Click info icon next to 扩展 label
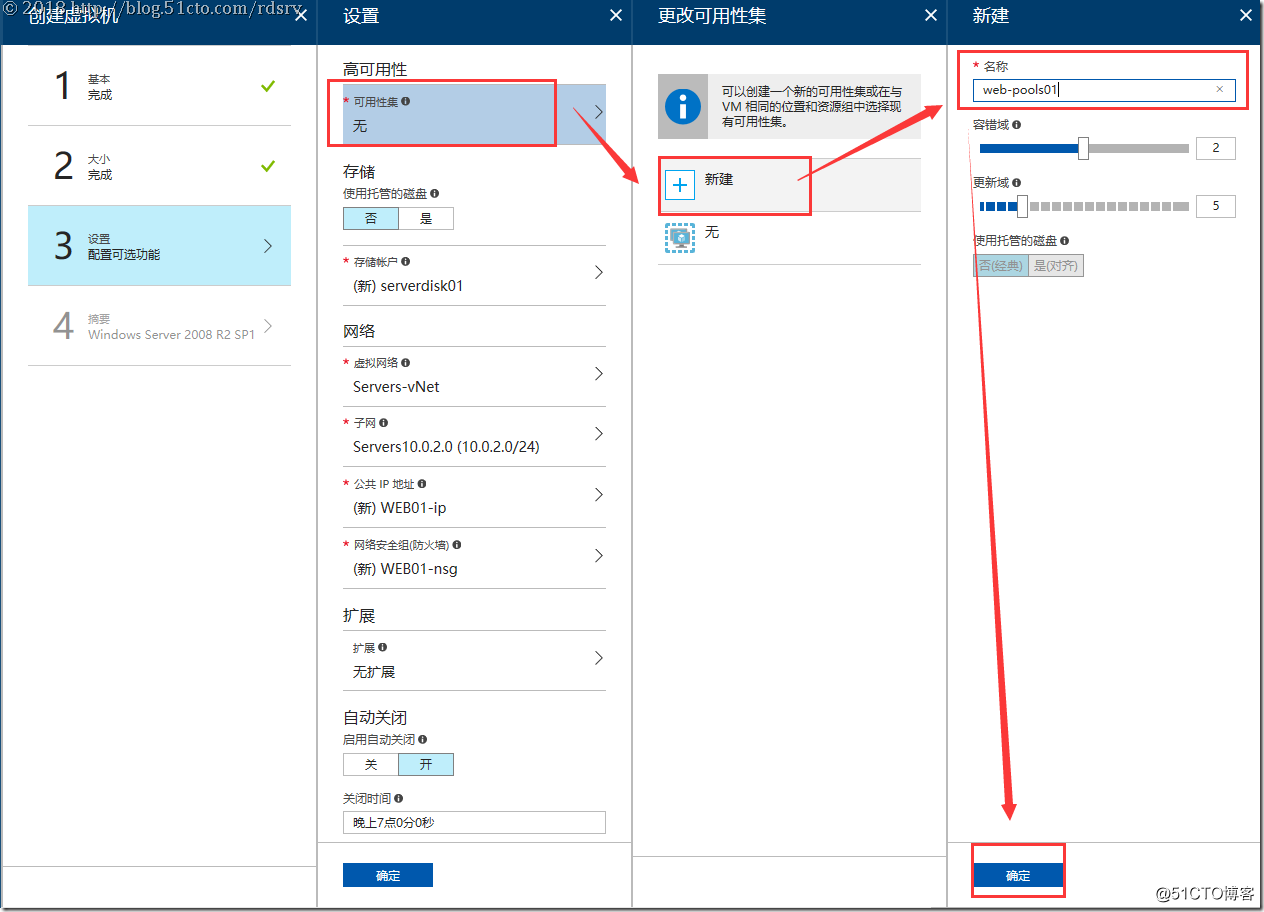This screenshot has height=912, width=1264. tap(383, 648)
